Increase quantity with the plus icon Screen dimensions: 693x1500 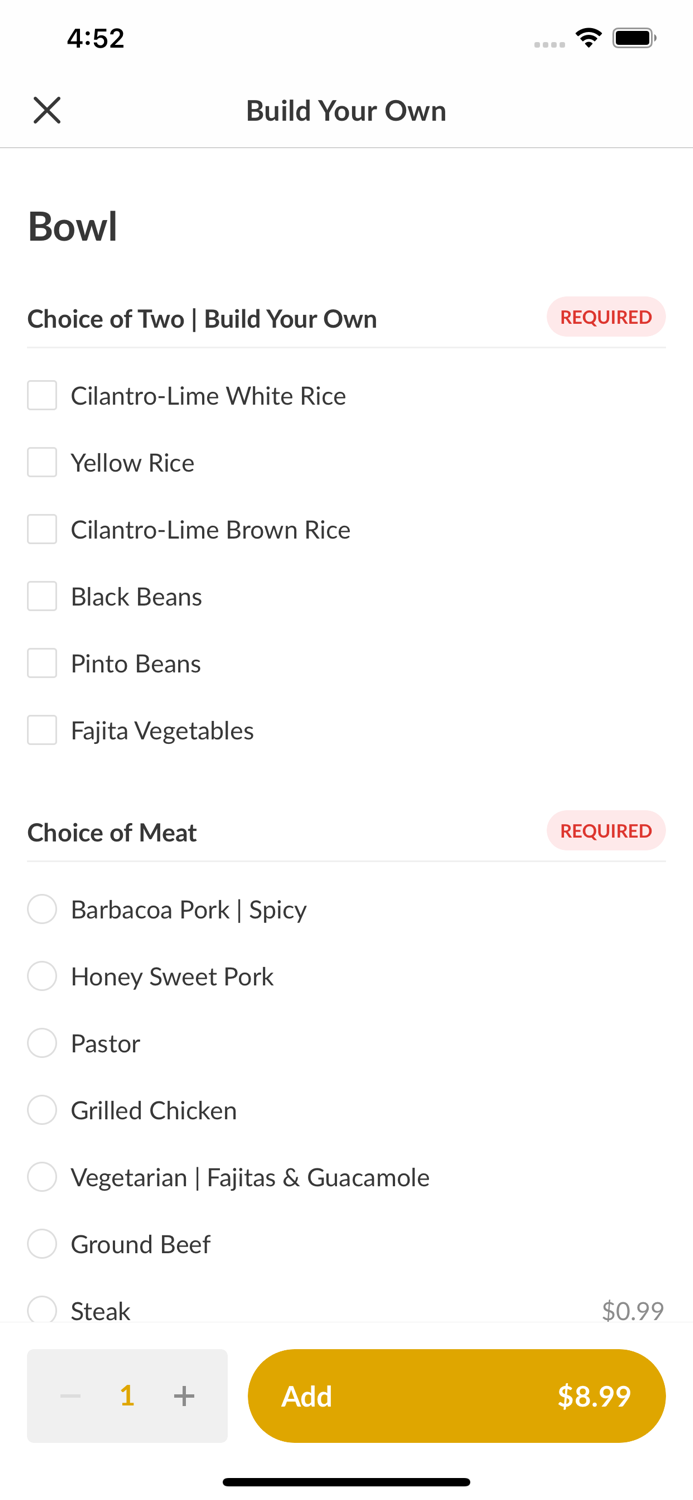click(x=184, y=1396)
